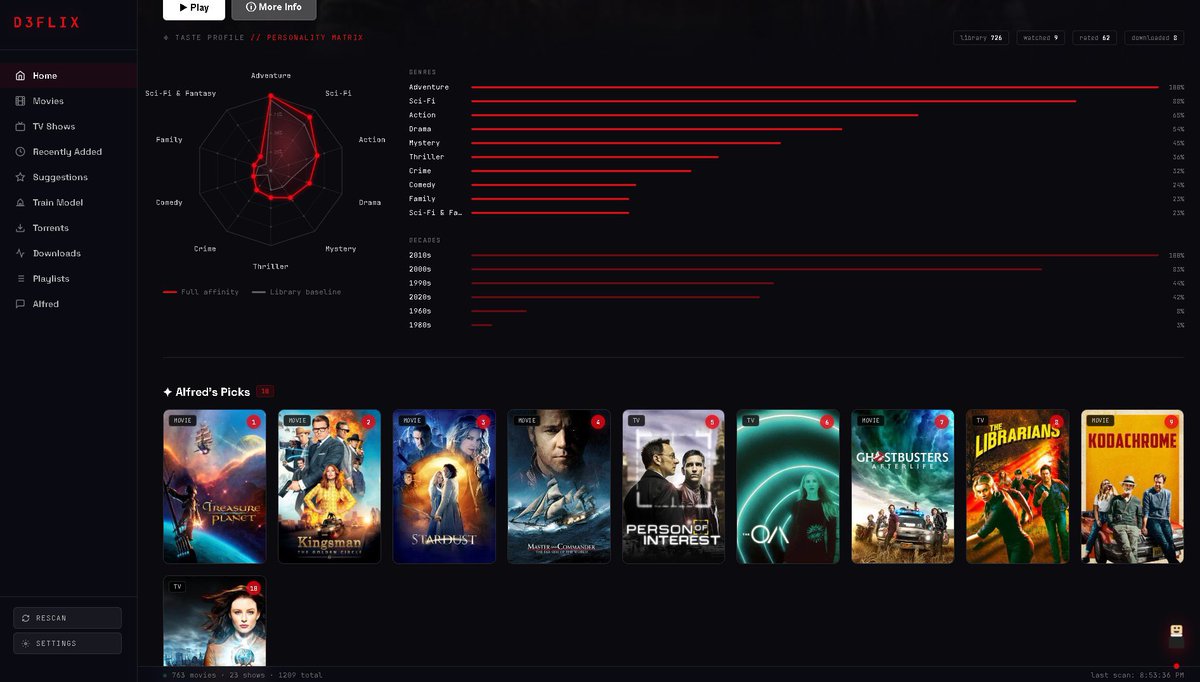Open Recently Added page
1200x682 pixels.
point(68,152)
